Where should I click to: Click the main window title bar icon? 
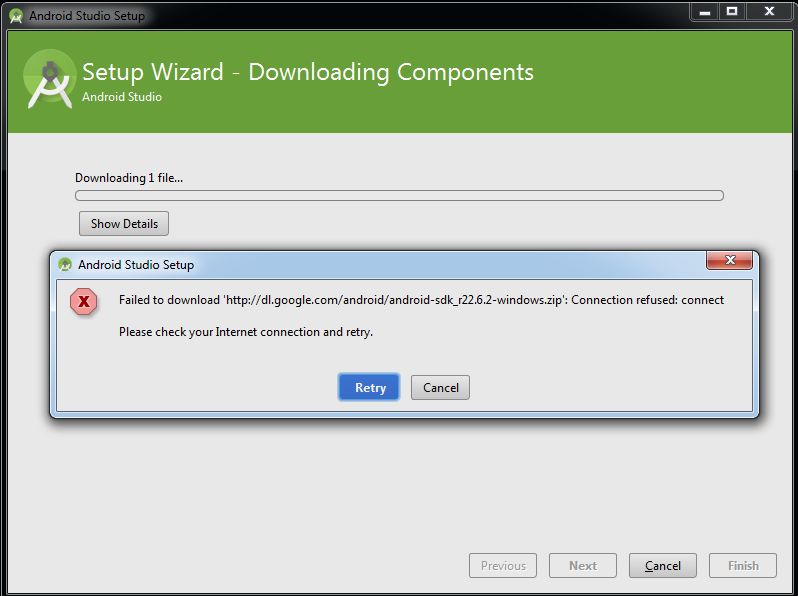pyautogui.click(x=16, y=15)
